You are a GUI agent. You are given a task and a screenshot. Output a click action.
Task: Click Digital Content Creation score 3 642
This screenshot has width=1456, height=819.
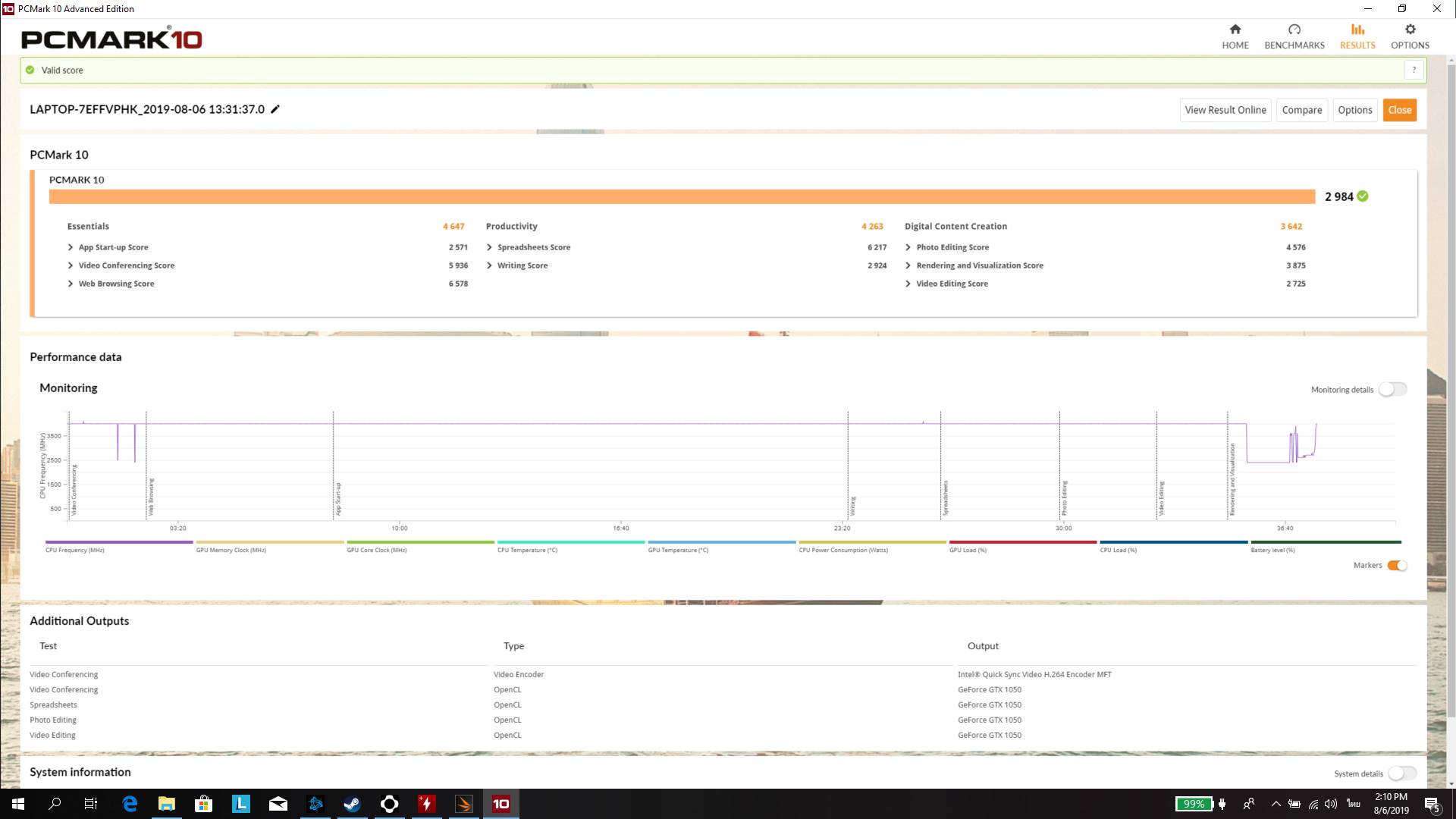coord(1291,226)
